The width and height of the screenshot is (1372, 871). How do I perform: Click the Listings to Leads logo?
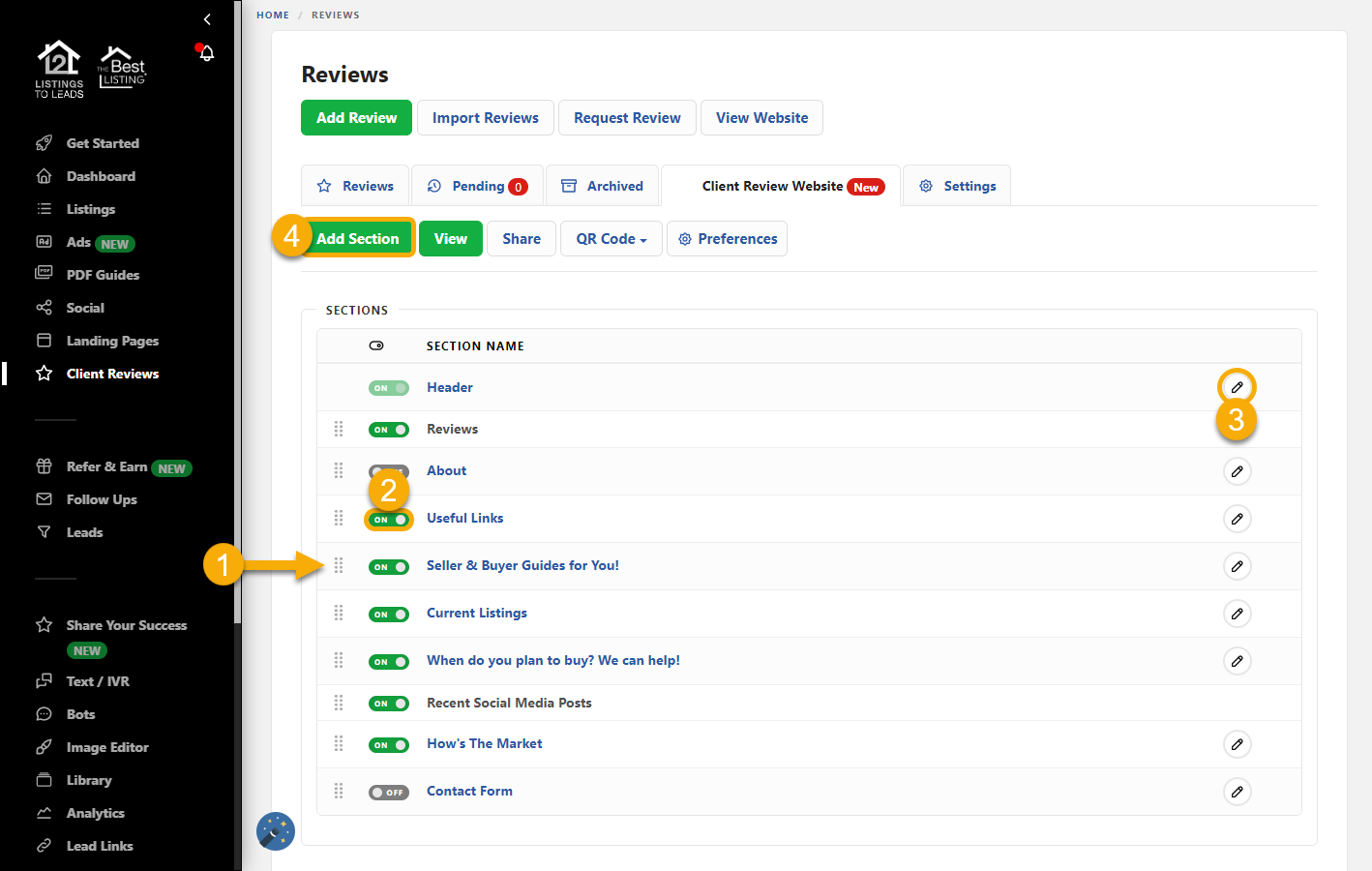pyautogui.click(x=58, y=68)
